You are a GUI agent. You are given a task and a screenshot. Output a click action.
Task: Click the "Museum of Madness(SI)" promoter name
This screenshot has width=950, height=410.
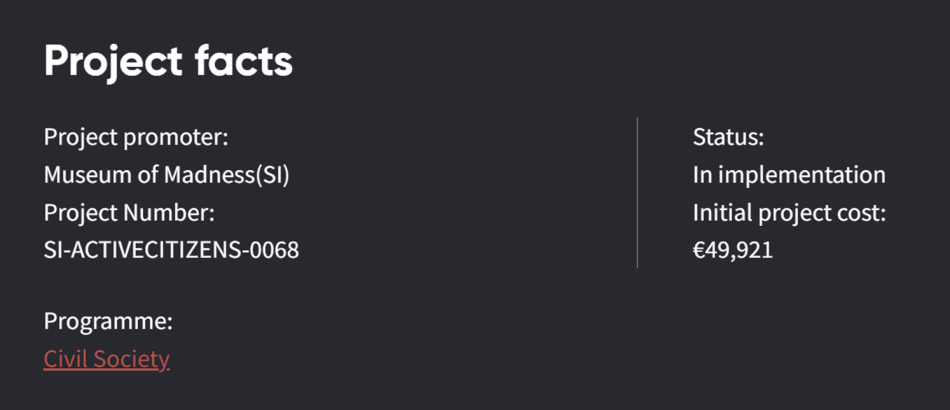click(x=166, y=175)
